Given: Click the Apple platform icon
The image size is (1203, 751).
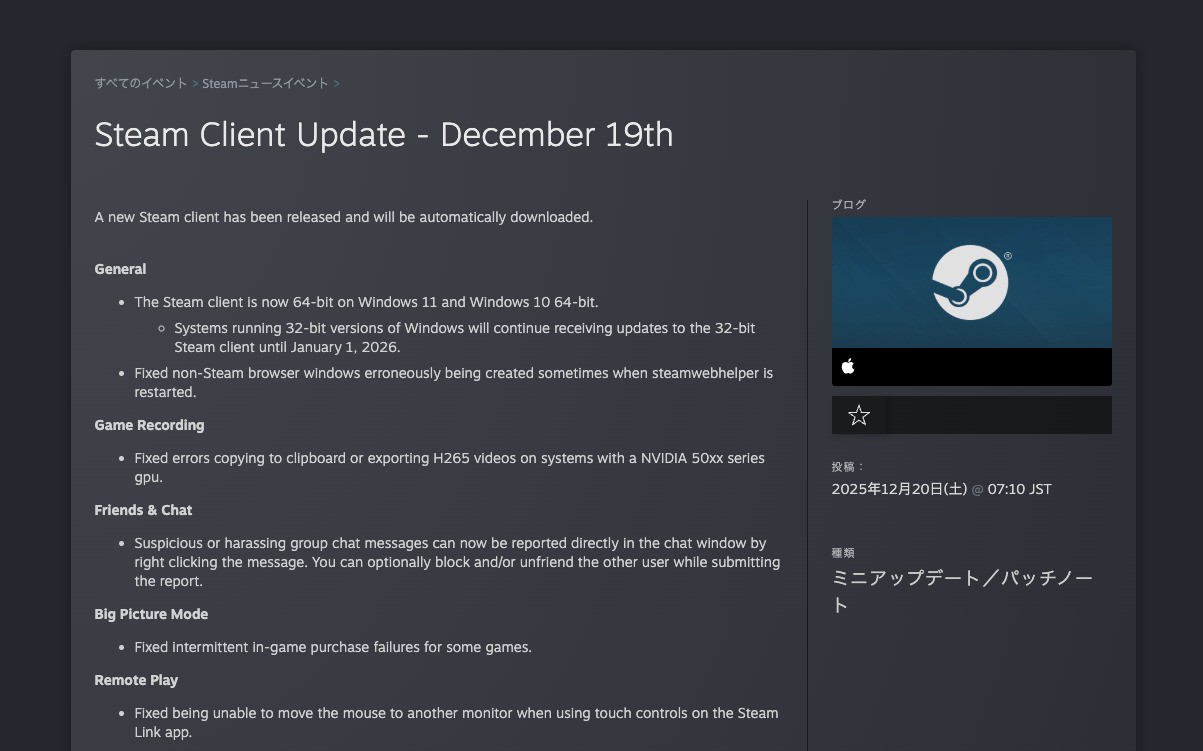Looking at the screenshot, I should [x=848, y=366].
